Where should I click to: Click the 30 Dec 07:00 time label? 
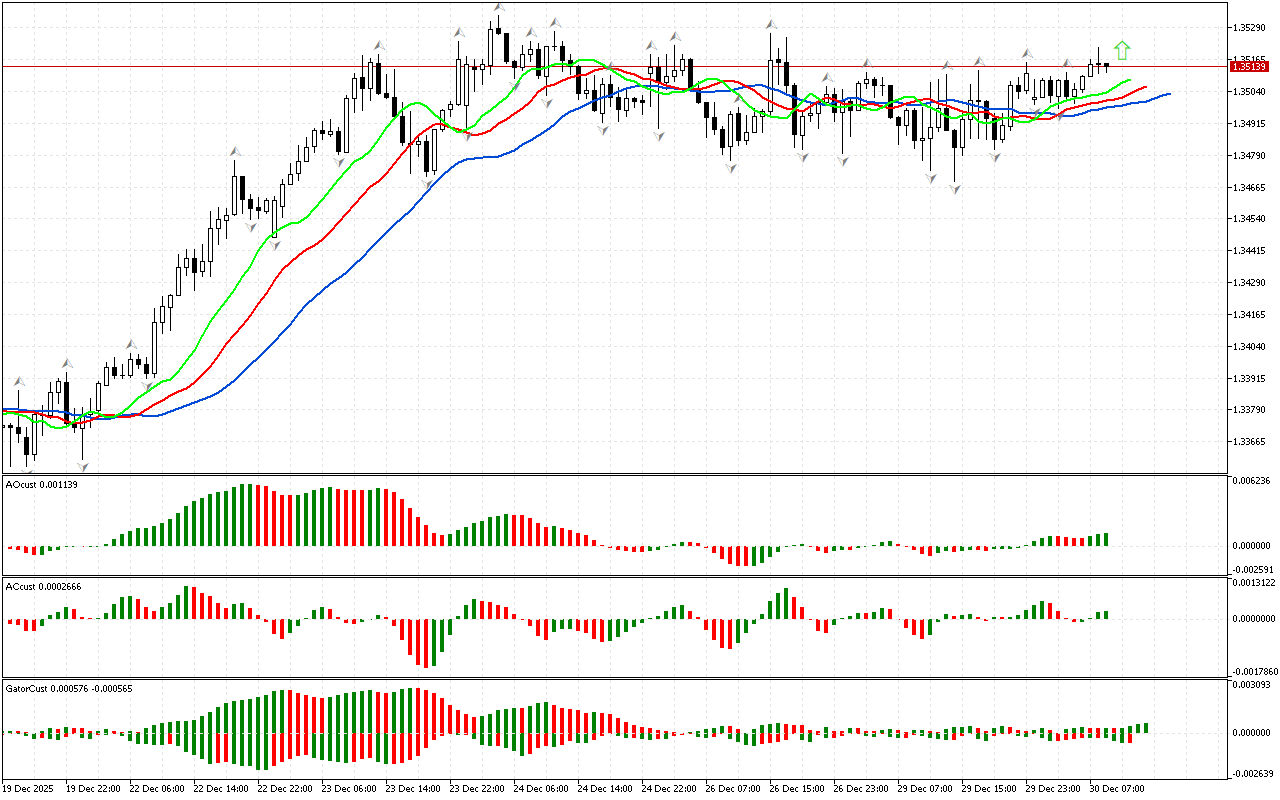(x=1116, y=789)
